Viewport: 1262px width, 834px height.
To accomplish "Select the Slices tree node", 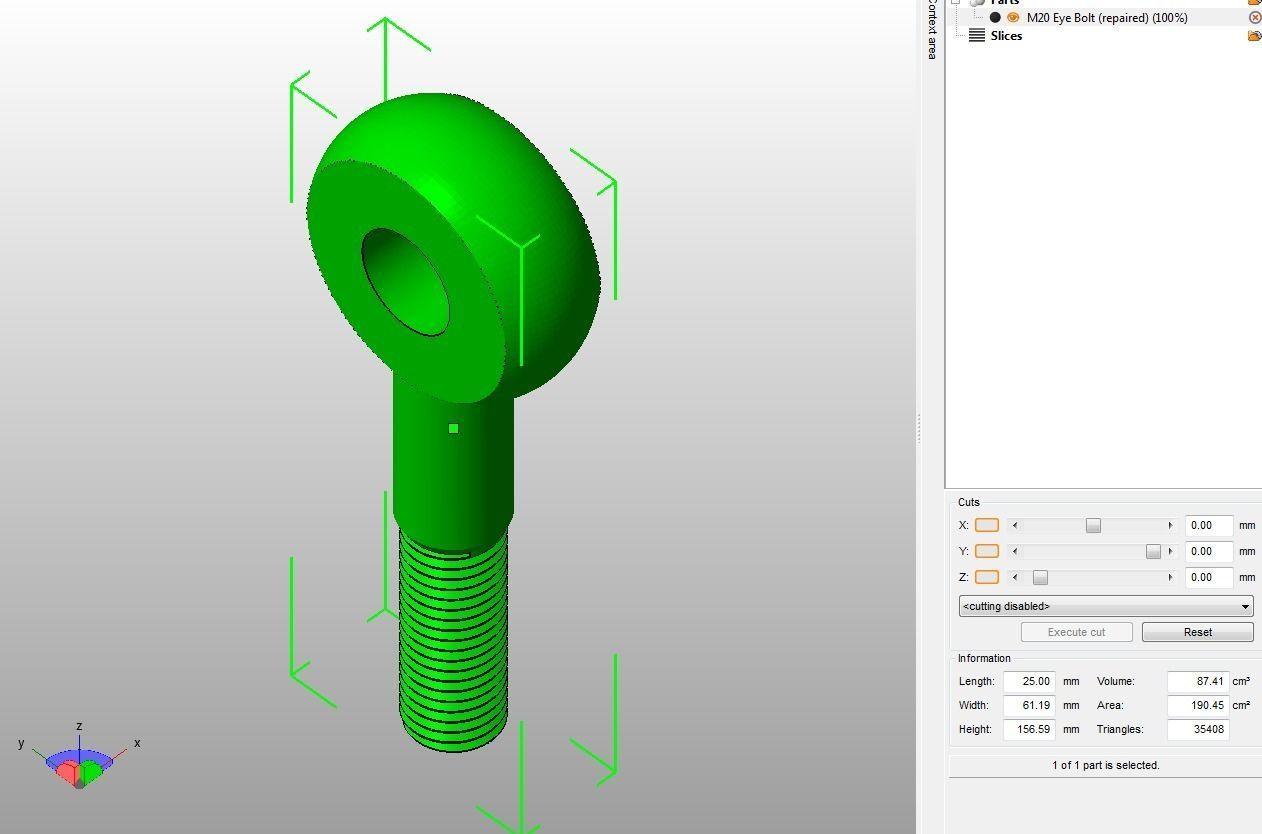I will [x=1006, y=36].
